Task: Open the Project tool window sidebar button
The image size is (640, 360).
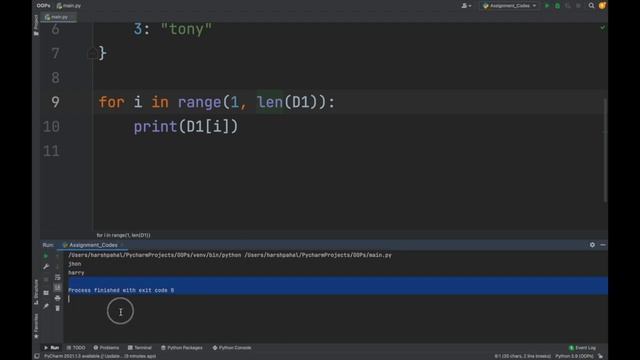Action: [x=36, y=24]
